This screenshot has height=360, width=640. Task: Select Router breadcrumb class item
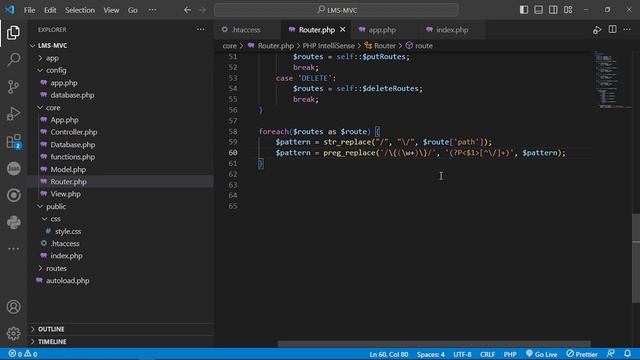click(380, 46)
